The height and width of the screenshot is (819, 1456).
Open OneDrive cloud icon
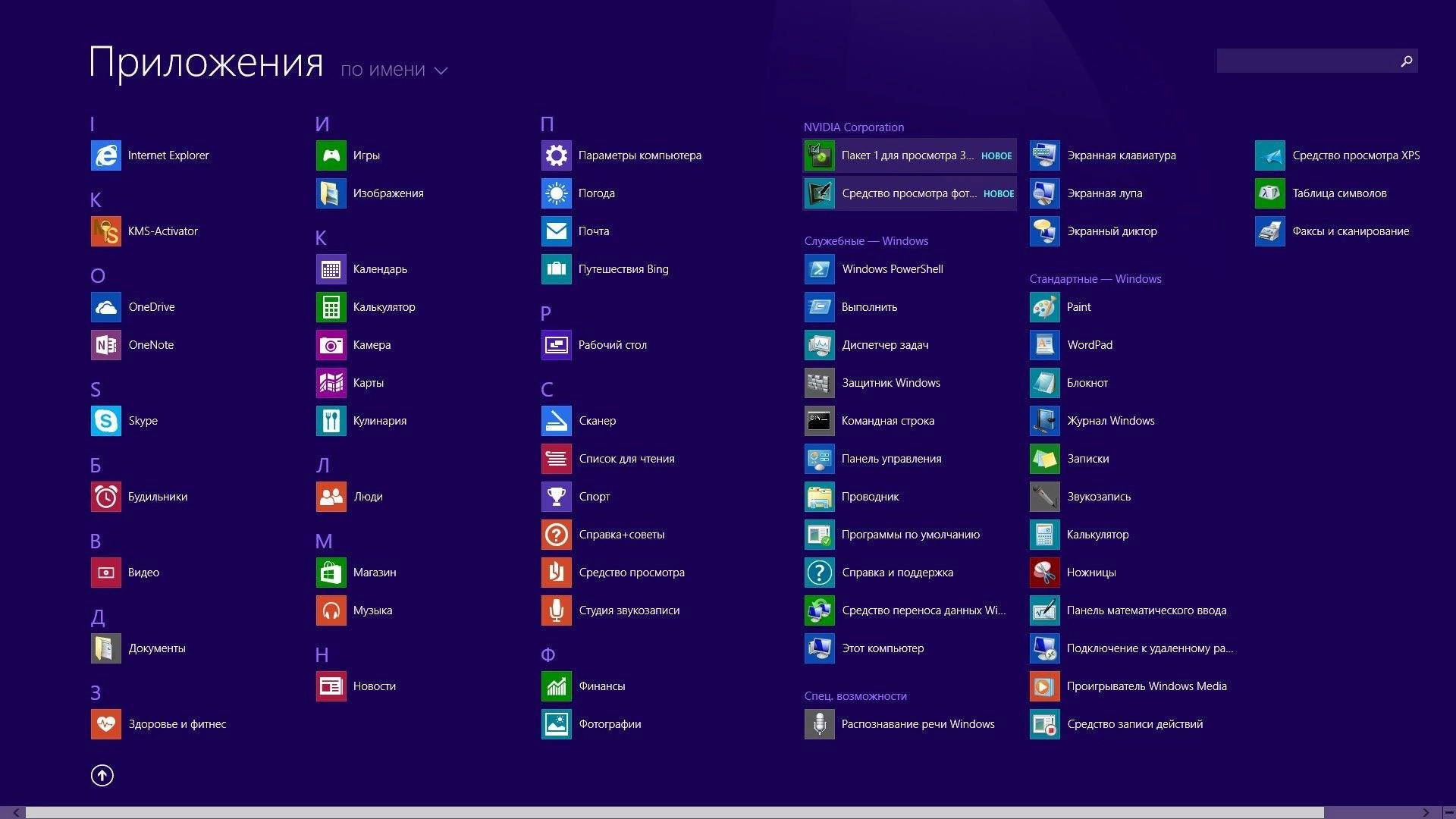coord(106,307)
